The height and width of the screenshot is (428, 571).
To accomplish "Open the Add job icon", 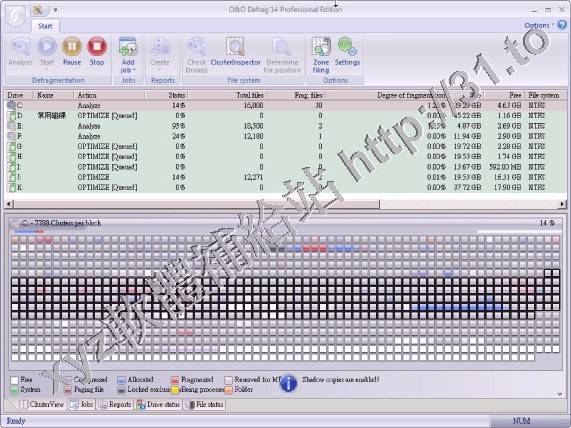I will pyautogui.click(x=128, y=47).
